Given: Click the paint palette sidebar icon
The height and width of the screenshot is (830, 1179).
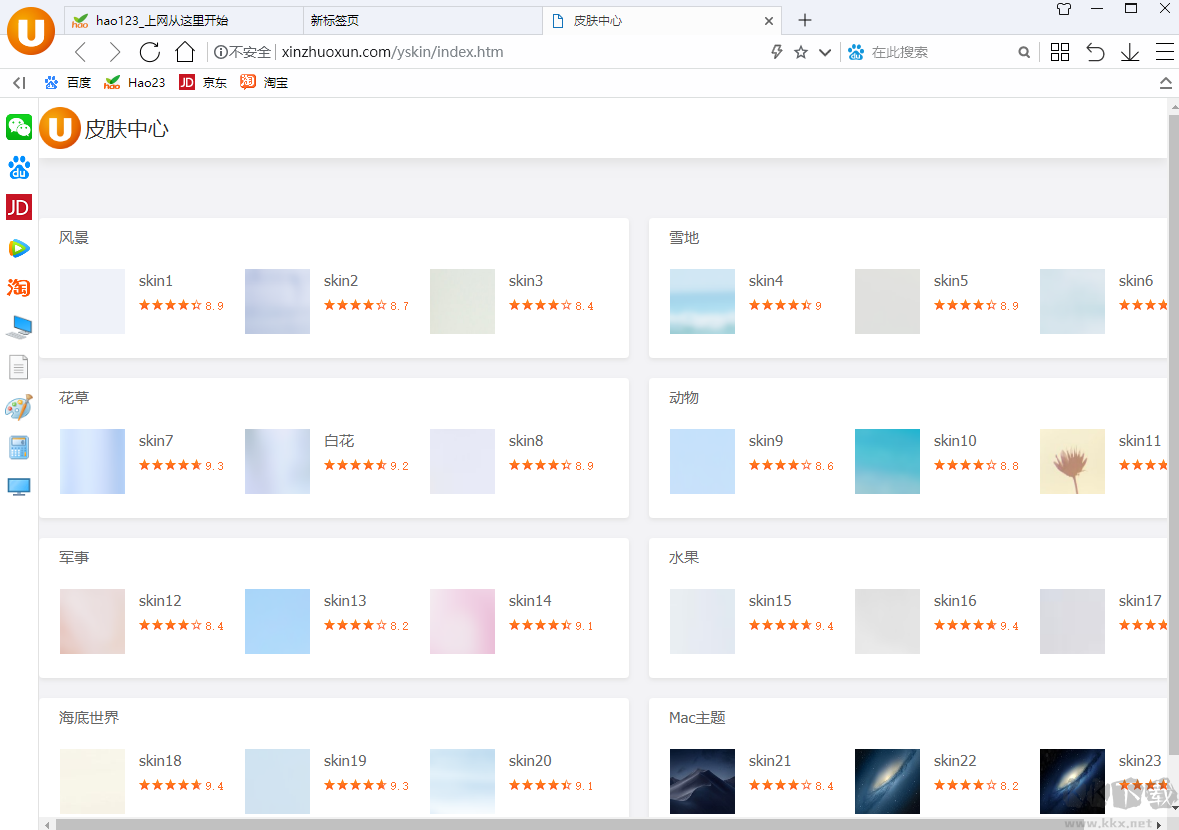Looking at the screenshot, I should pos(19,407).
